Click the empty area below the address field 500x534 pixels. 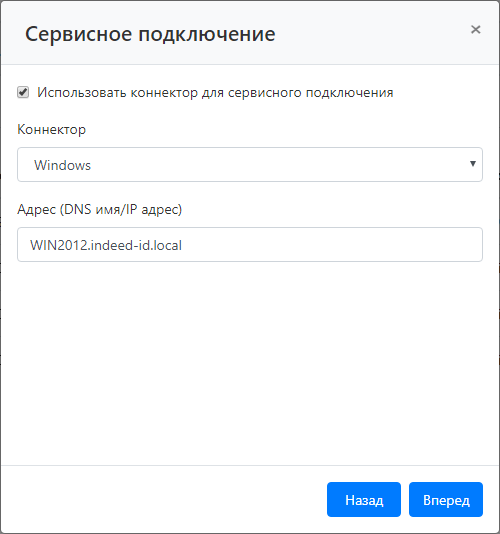[250, 361]
